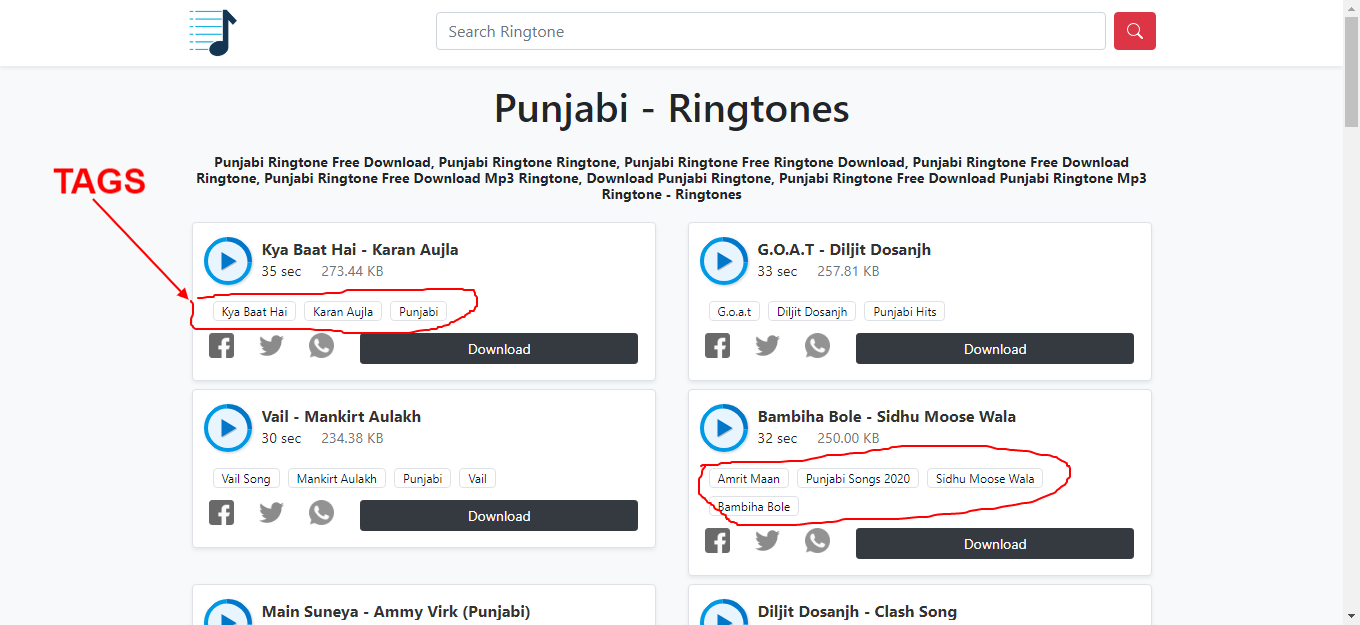Share Kya Baat Hai via Twitter
The width and height of the screenshot is (1360, 625).
tap(271, 345)
